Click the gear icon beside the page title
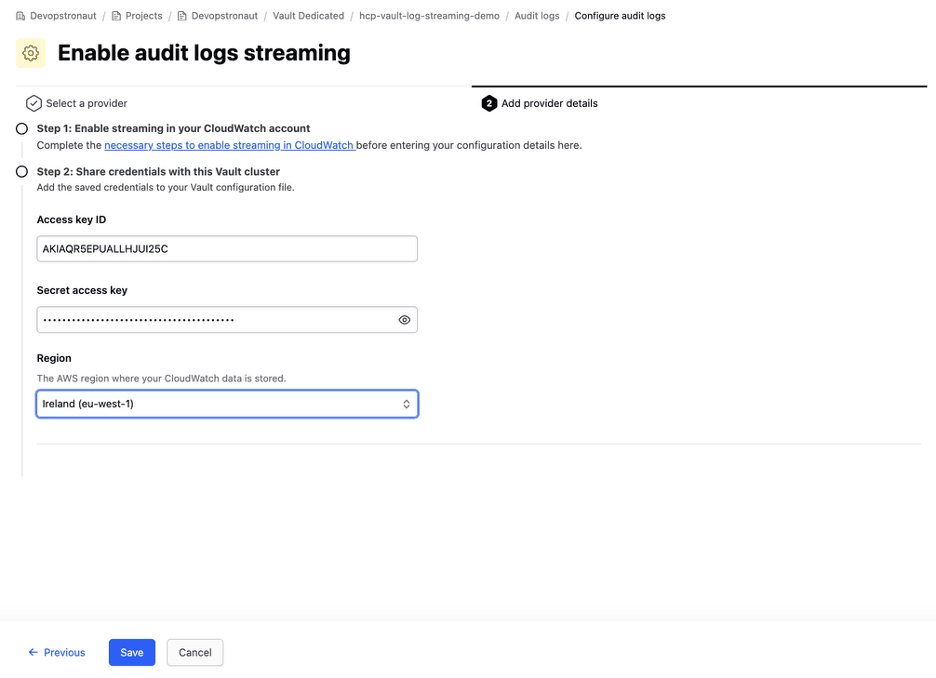The image size is (936, 678). pyautogui.click(x=29, y=52)
